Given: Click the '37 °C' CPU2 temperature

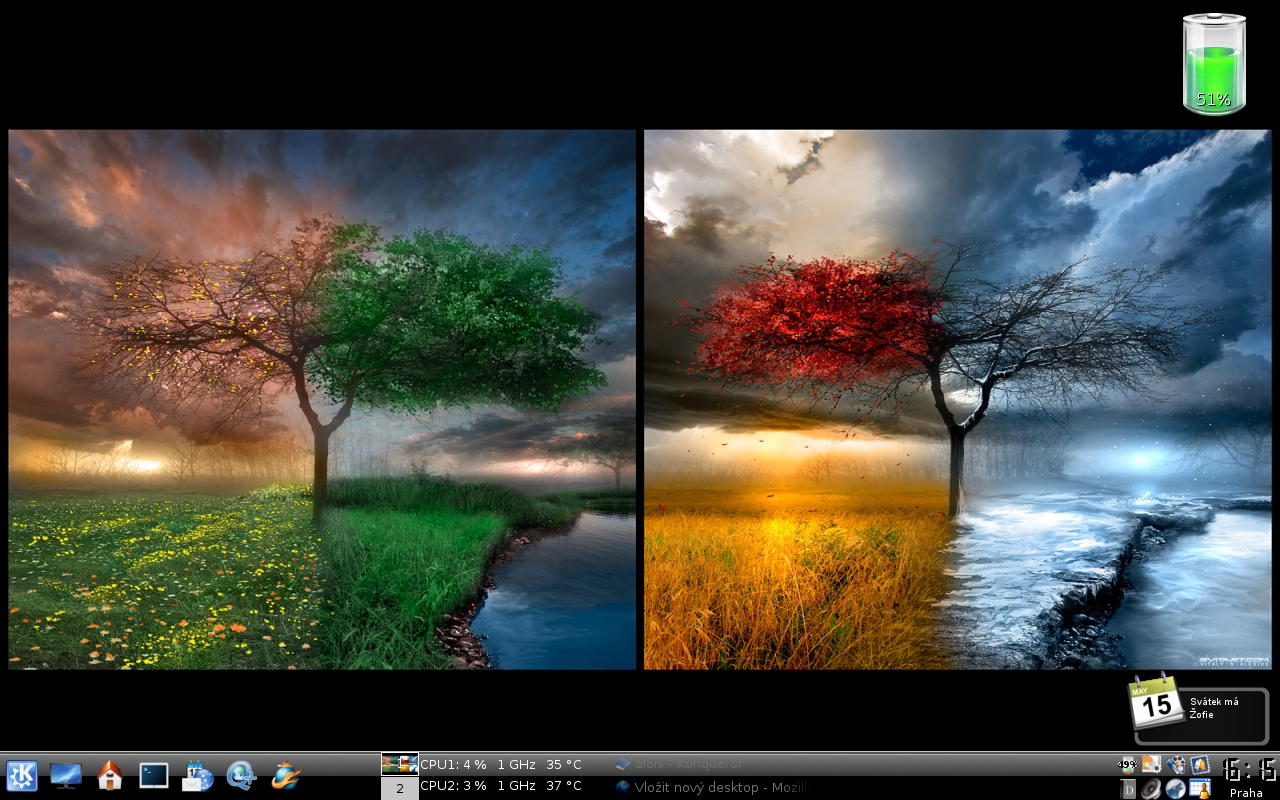Looking at the screenshot, I should pos(564,786).
